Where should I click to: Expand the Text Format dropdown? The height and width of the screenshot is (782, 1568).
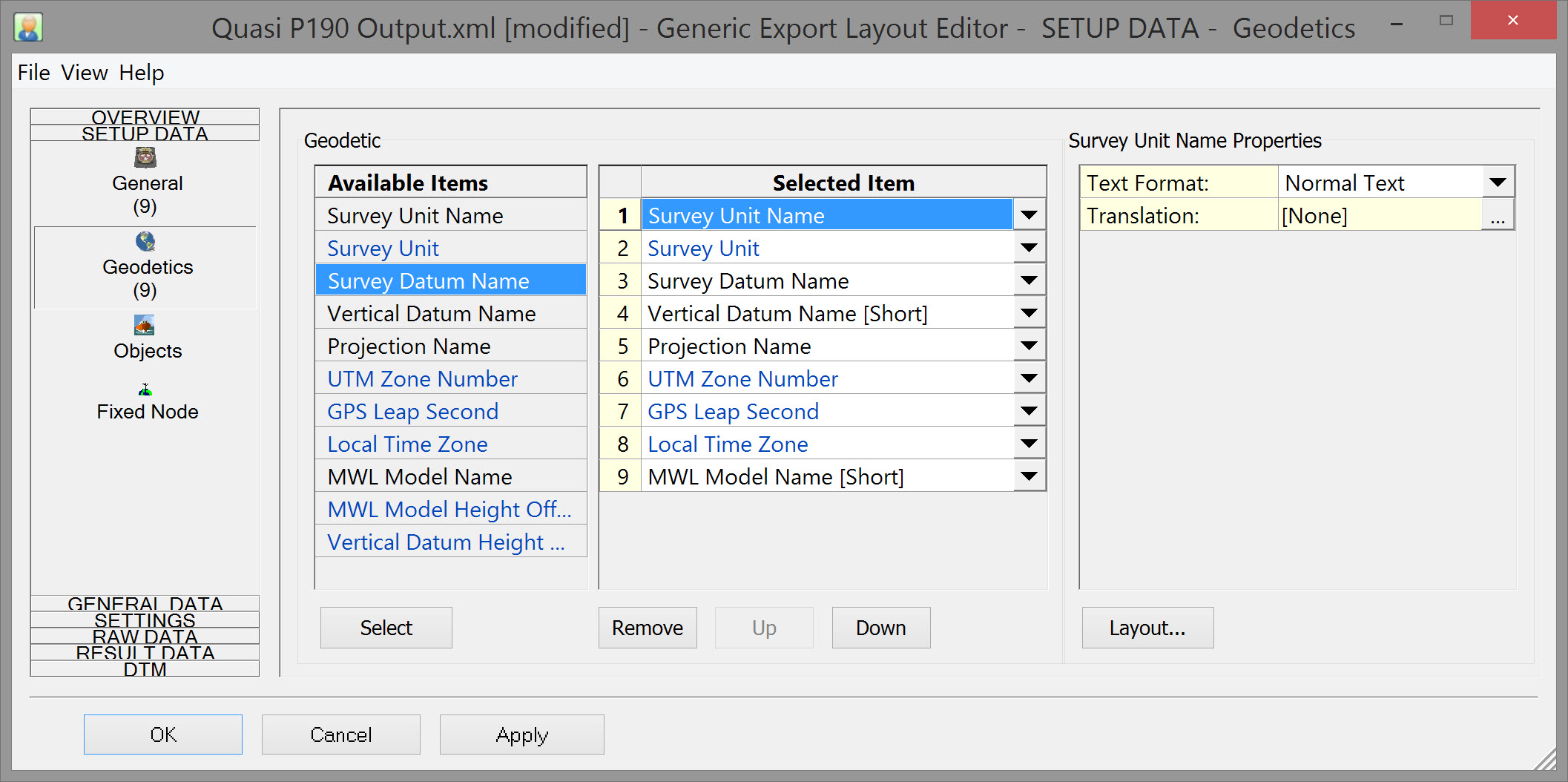pyautogui.click(x=1498, y=183)
